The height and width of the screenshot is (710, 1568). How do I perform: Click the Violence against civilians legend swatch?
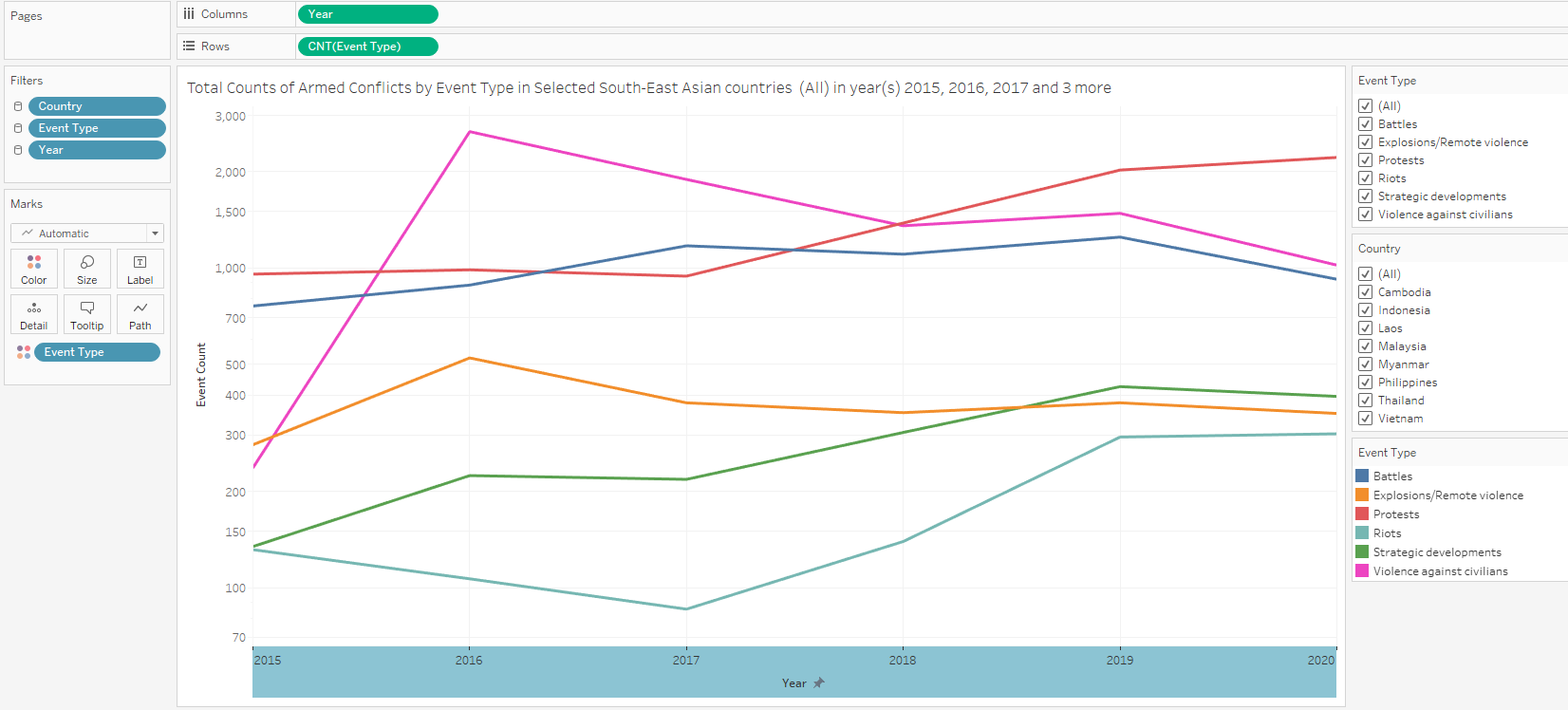(1362, 571)
